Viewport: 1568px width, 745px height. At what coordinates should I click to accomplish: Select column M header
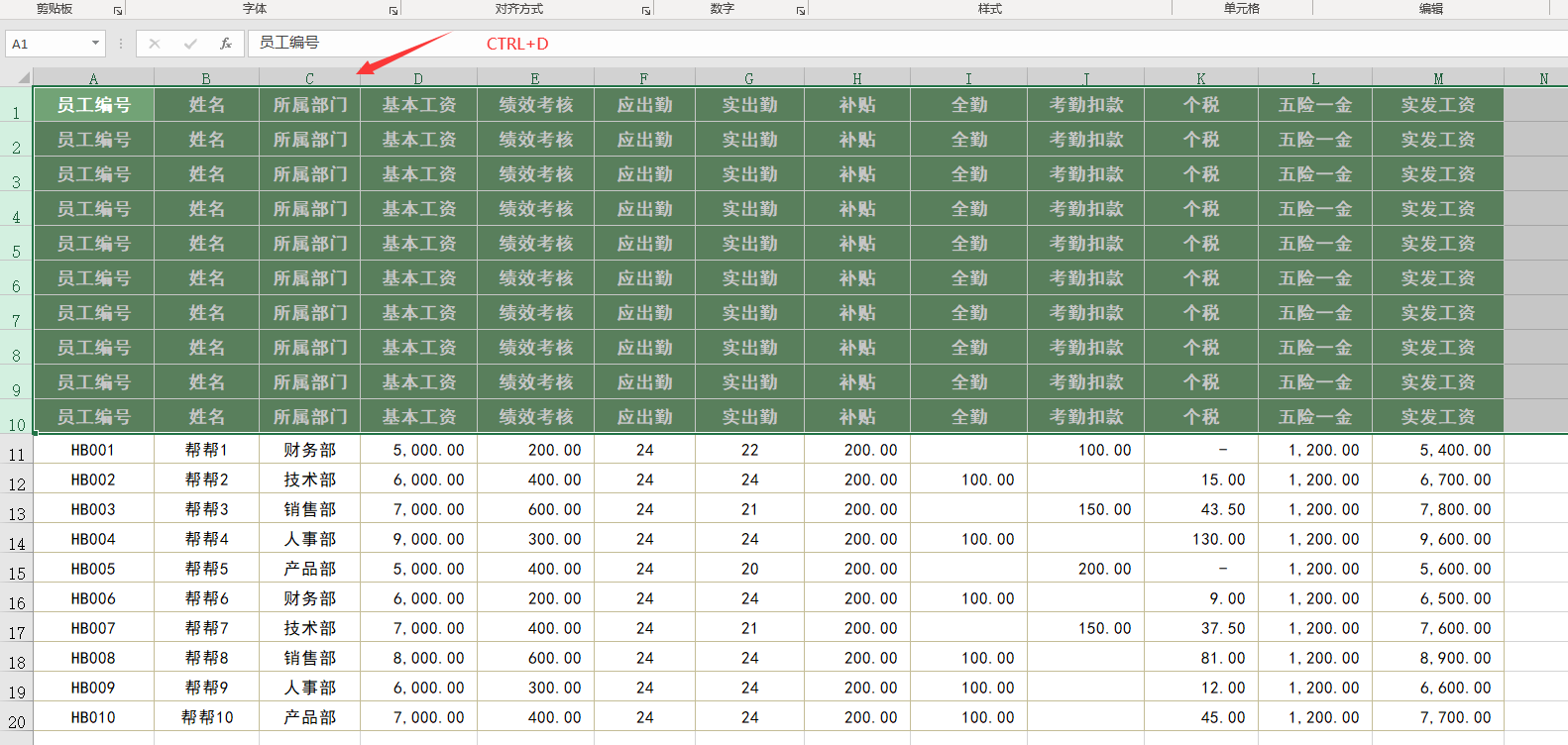1438,78
